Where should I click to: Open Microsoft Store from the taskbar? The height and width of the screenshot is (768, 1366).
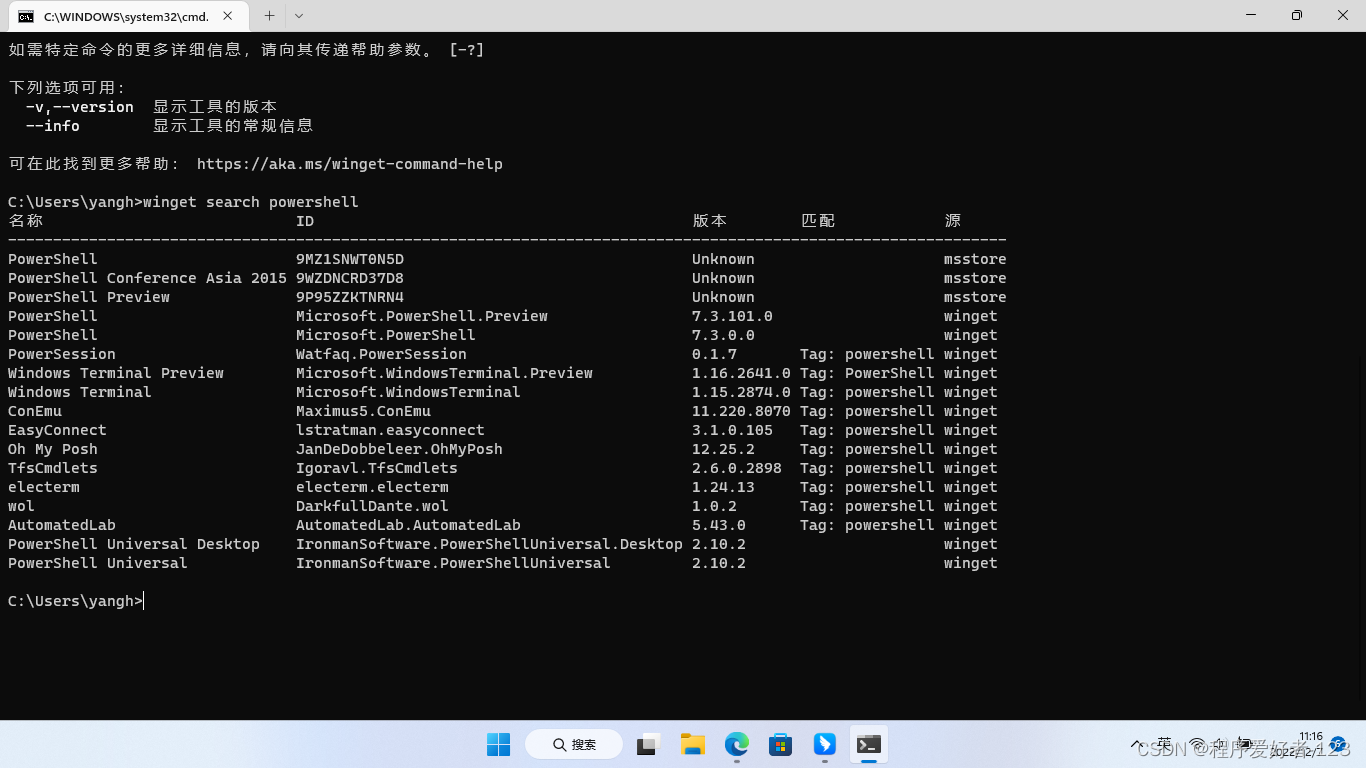point(781,744)
